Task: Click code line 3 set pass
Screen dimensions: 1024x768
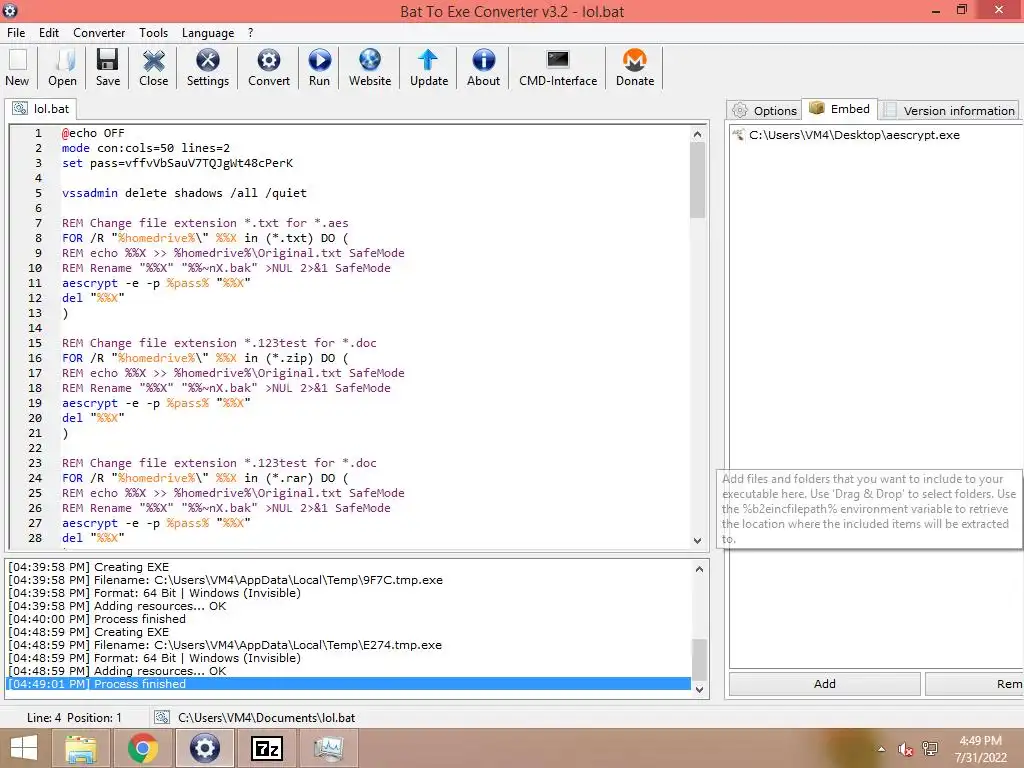Action: (x=177, y=163)
